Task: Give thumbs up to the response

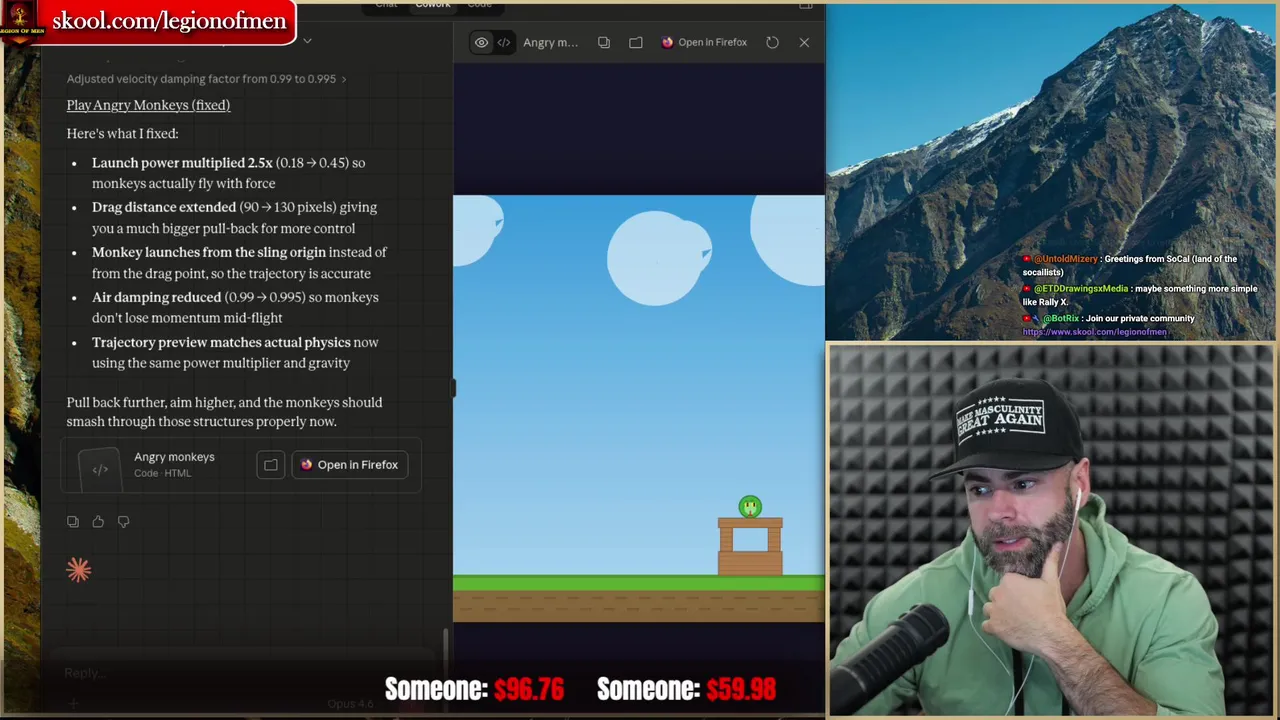Action: point(98,521)
